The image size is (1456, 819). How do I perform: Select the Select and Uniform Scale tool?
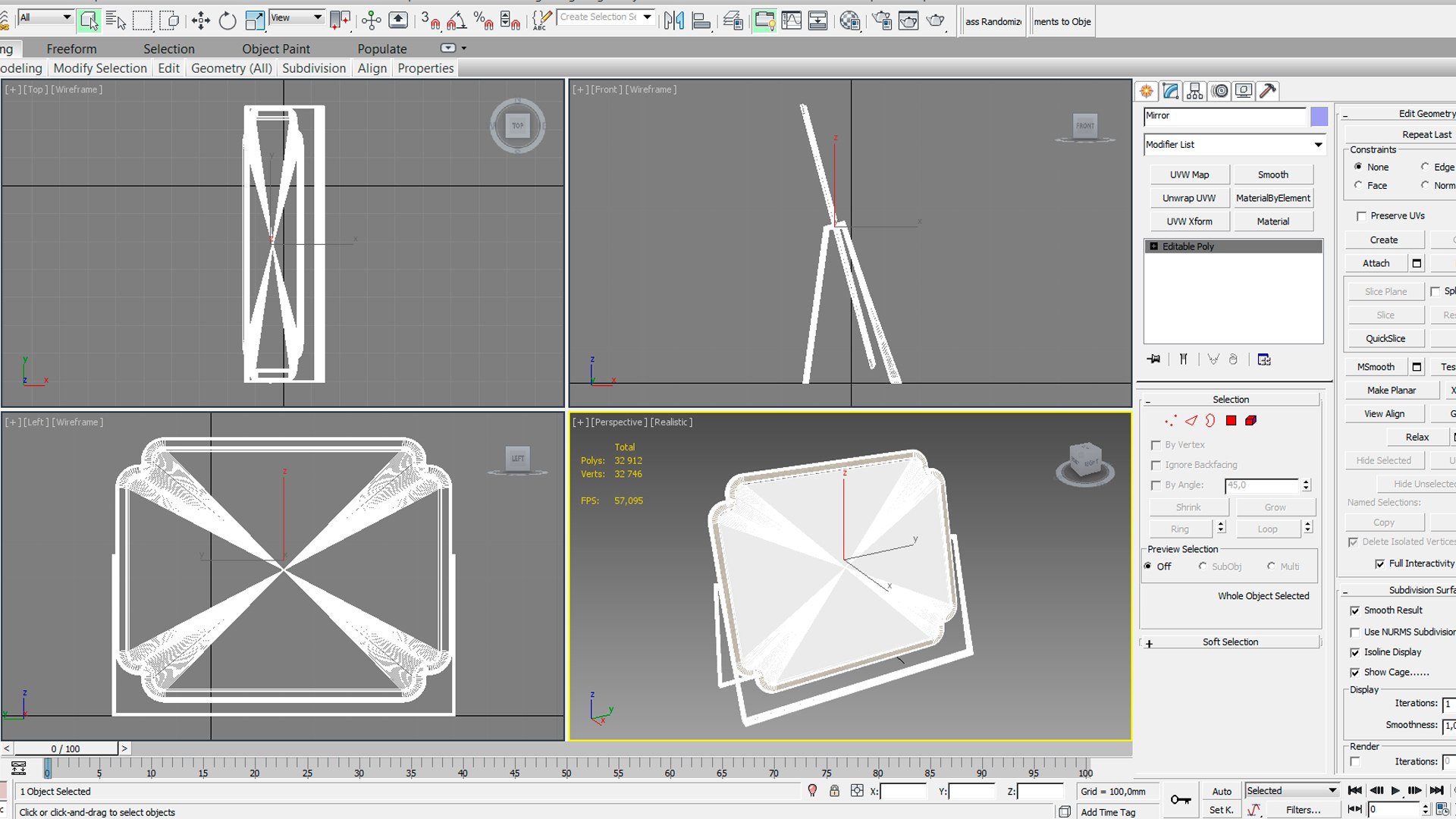pyautogui.click(x=255, y=20)
